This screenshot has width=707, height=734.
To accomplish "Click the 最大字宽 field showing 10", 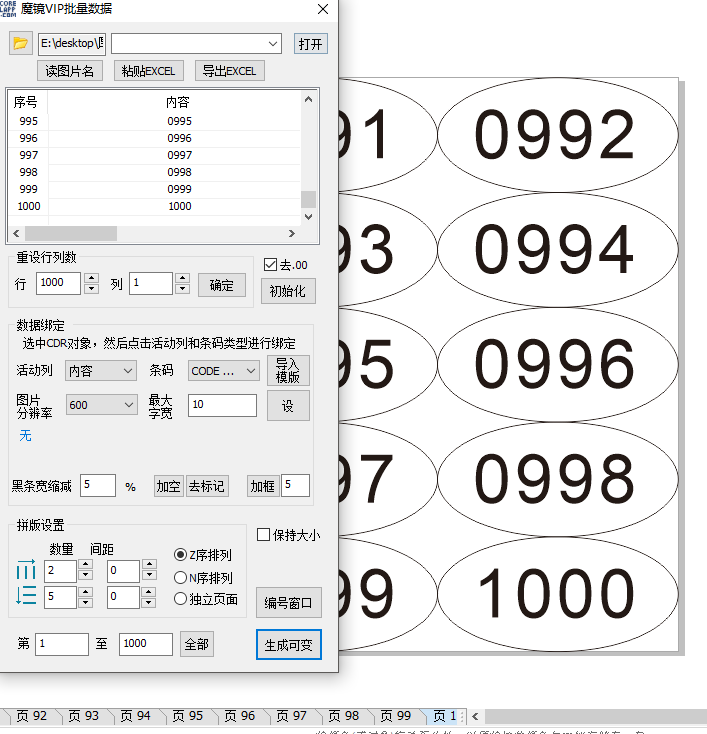I will point(222,404).
